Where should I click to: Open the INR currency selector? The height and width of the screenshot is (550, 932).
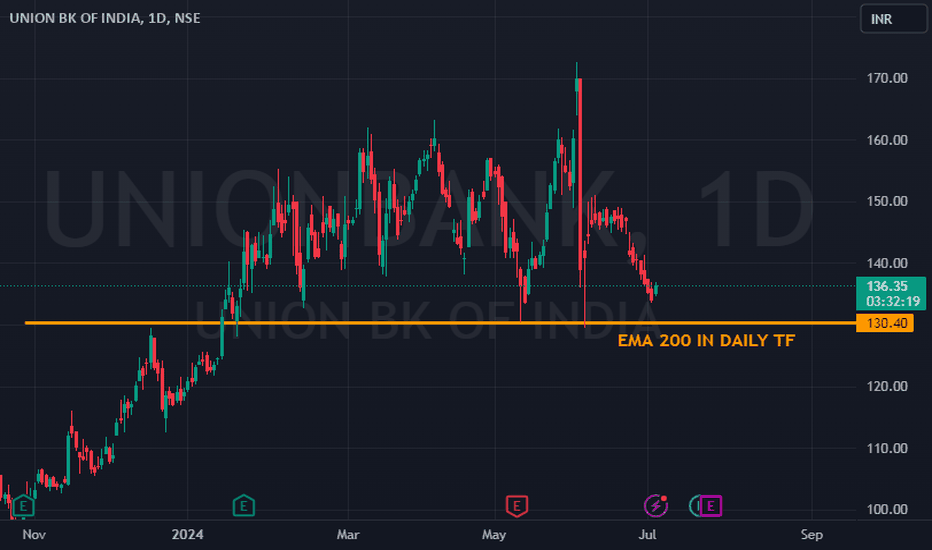pos(893,19)
